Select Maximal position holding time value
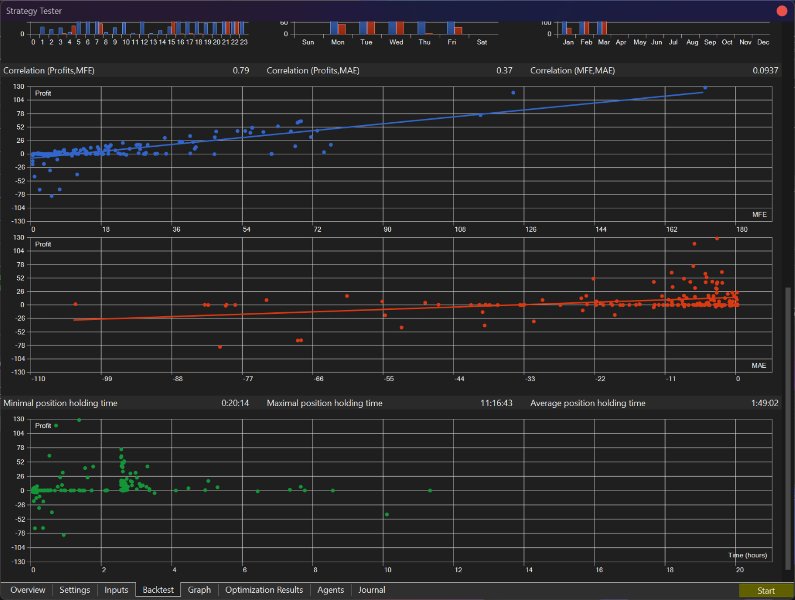795x600 pixels. coord(496,403)
